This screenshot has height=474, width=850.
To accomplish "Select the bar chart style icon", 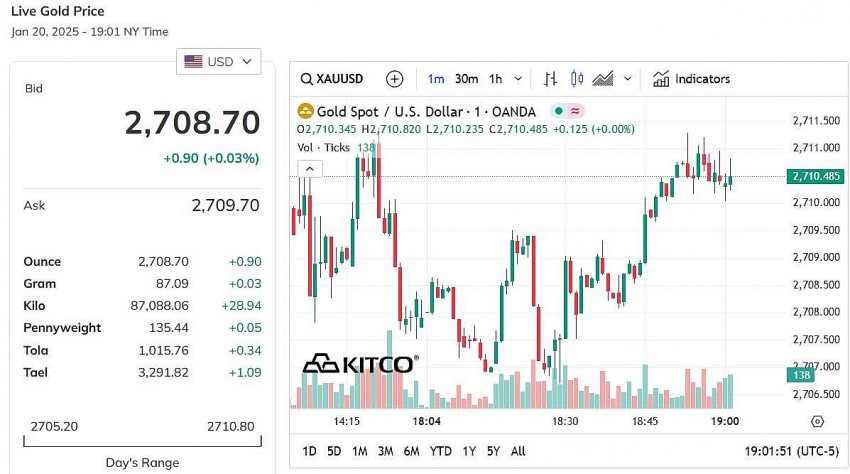I will [550, 79].
